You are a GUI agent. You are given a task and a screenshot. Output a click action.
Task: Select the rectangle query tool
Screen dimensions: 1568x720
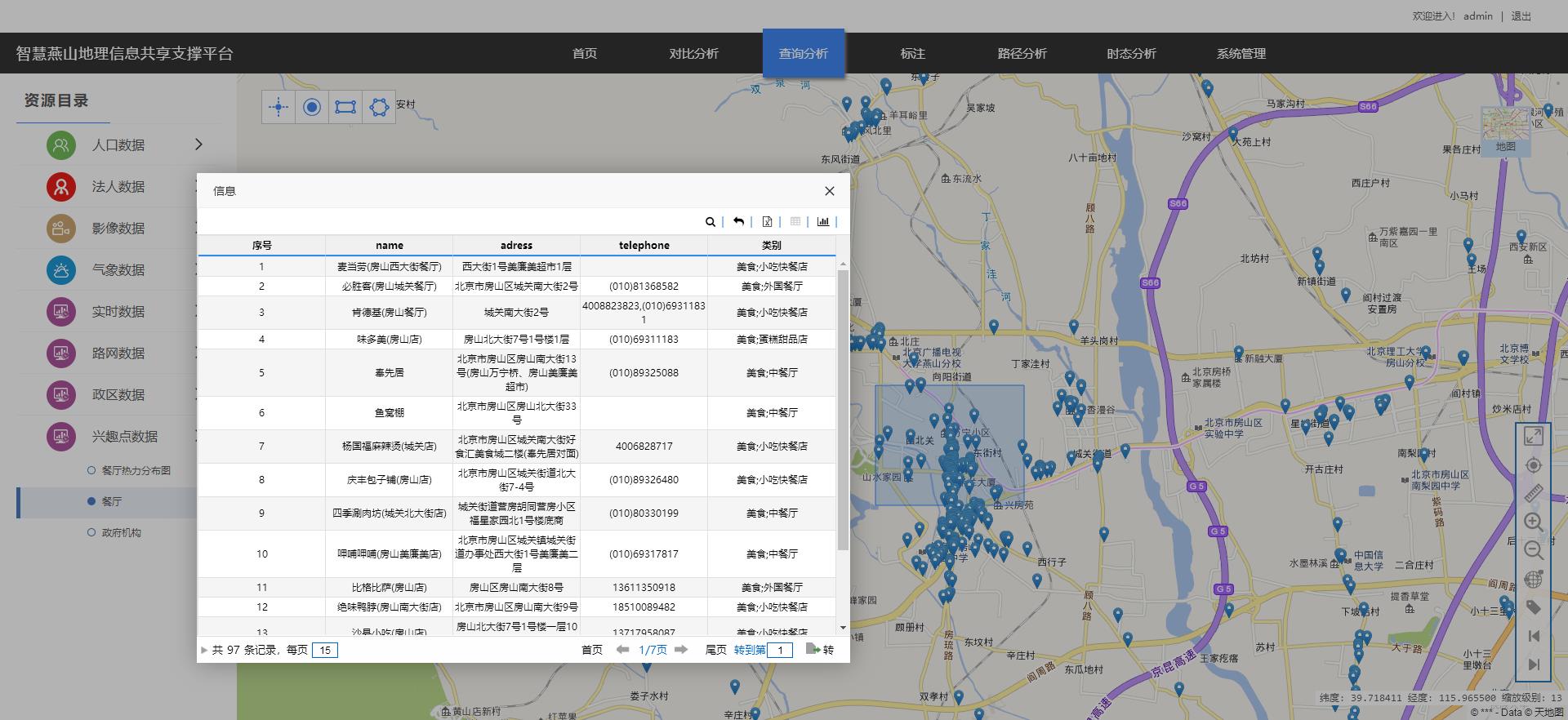coord(345,107)
